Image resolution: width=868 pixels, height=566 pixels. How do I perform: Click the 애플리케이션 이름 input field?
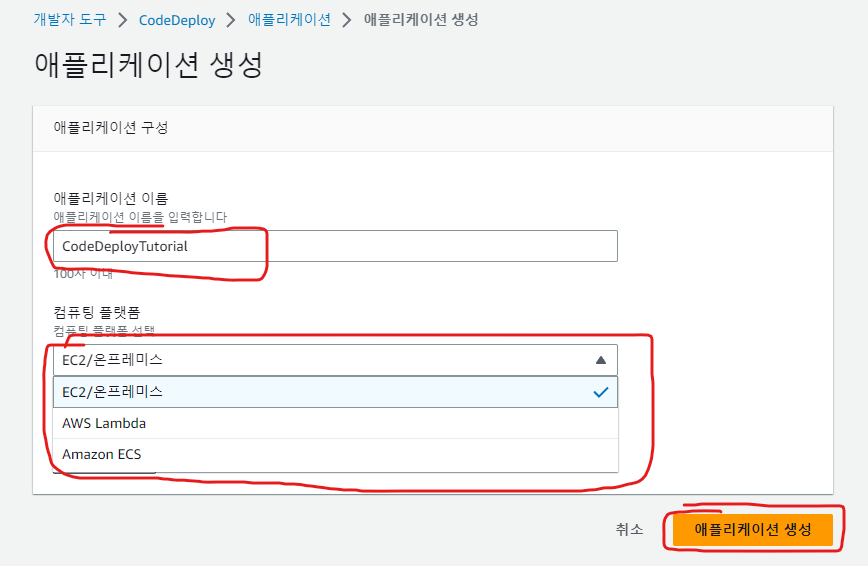click(x=335, y=246)
